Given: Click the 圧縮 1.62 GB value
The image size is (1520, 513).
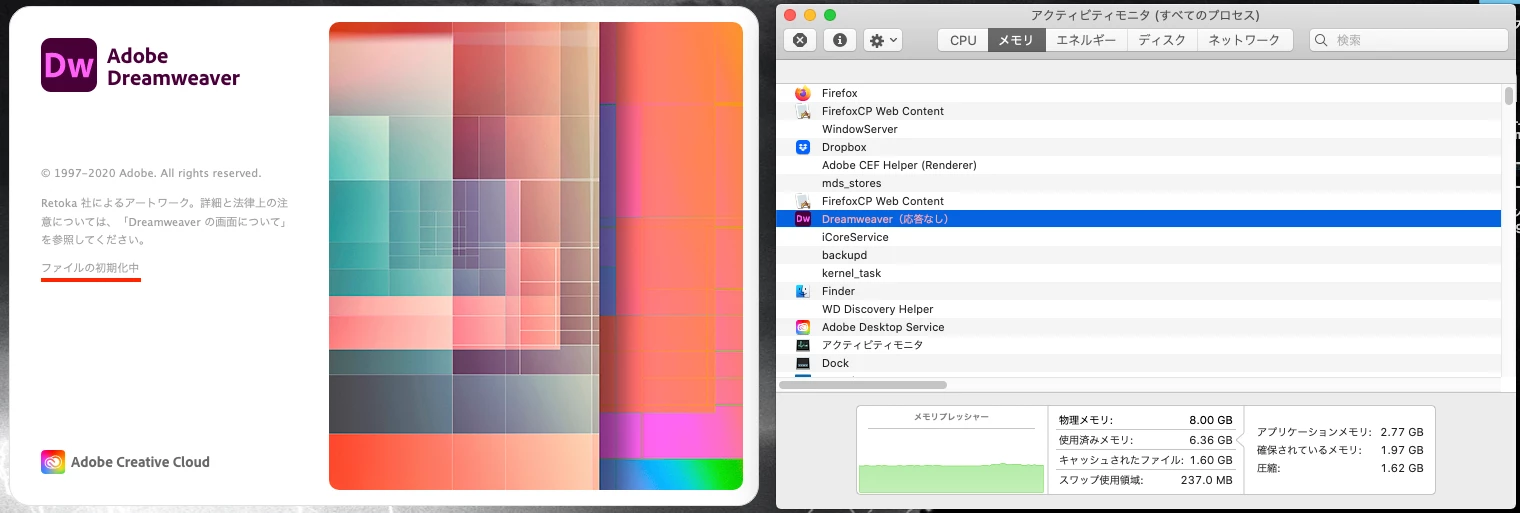Looking at the screenshot, I should coord(1401,468).
